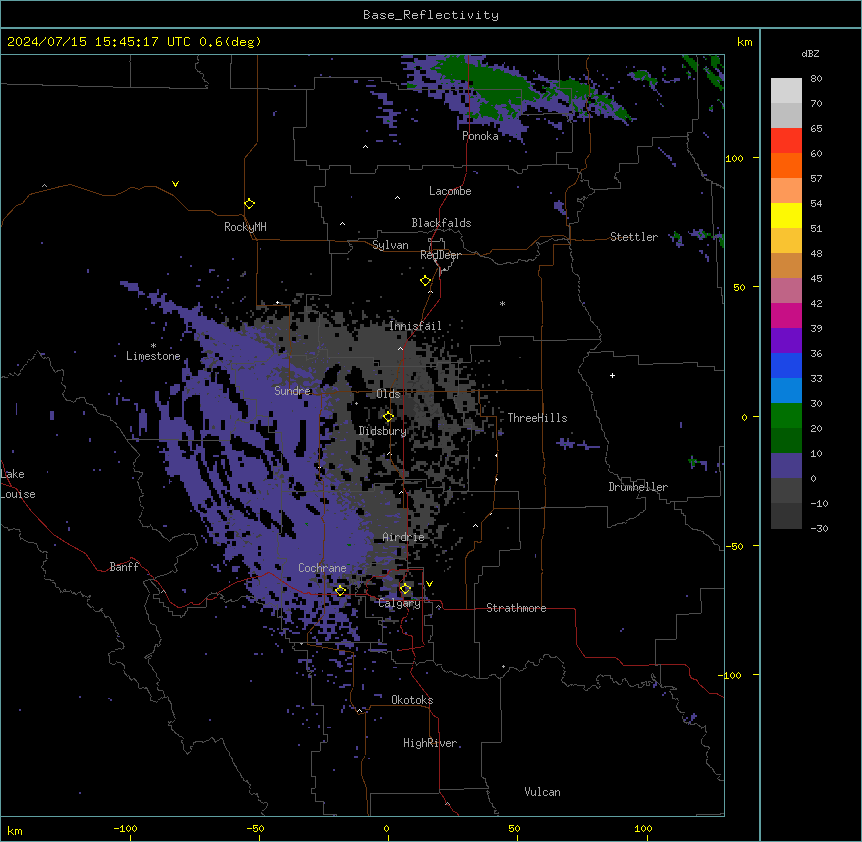Click the Lacombe label
This screenshot has height=842, width=862.
click(x=450, y=191)
